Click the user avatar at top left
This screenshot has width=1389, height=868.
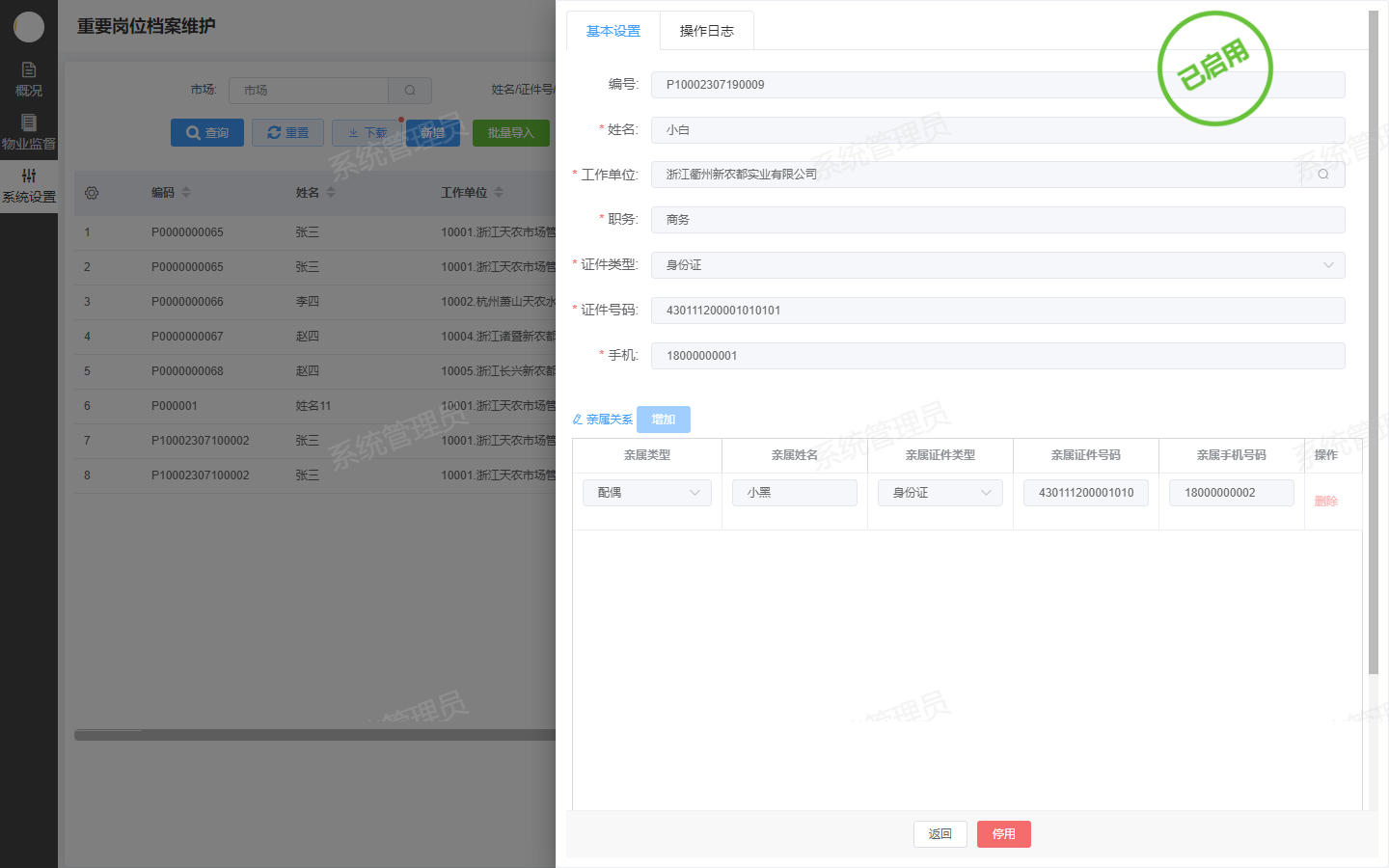(29, 27)
